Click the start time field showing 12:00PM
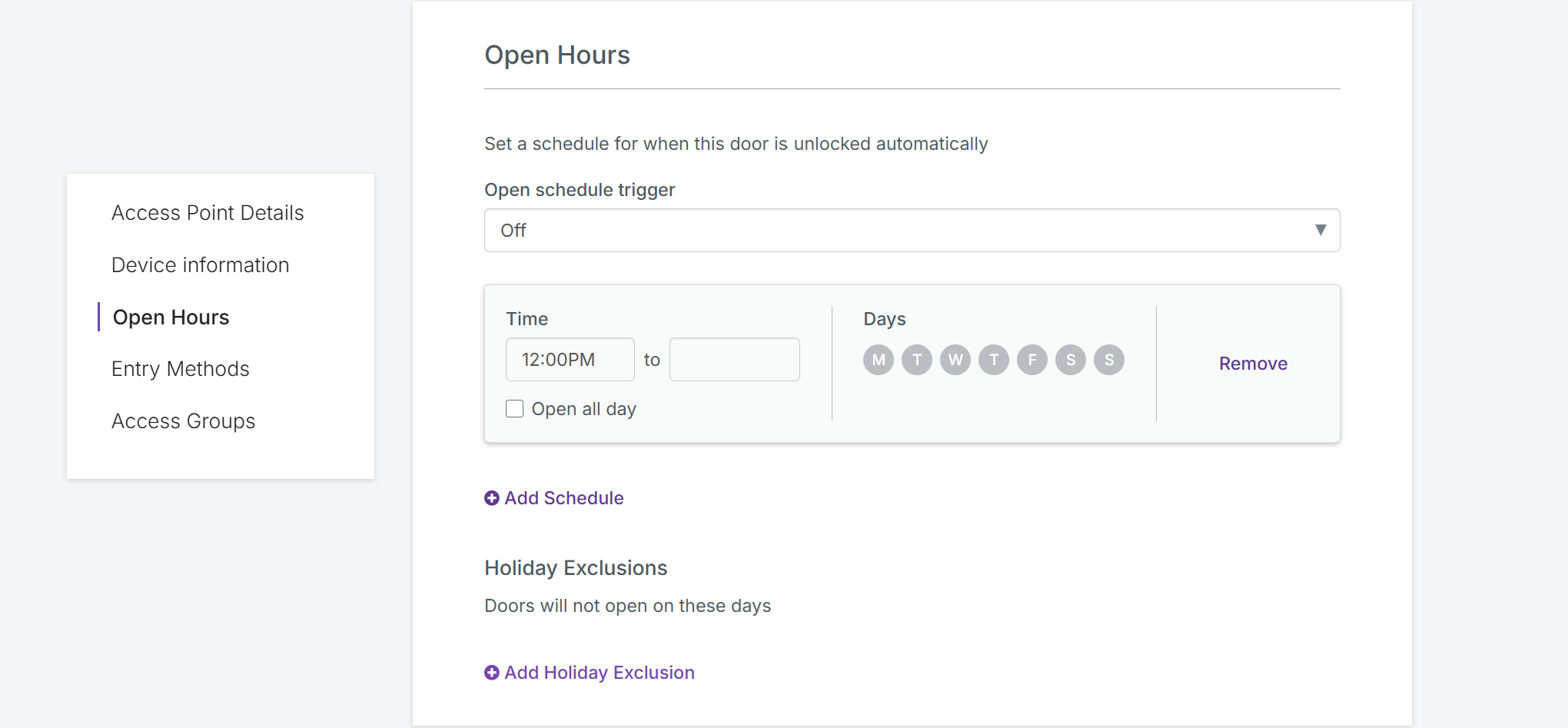Image resolution: width=1568 pixels, height=728 pixels. click(x=570, y=360)
